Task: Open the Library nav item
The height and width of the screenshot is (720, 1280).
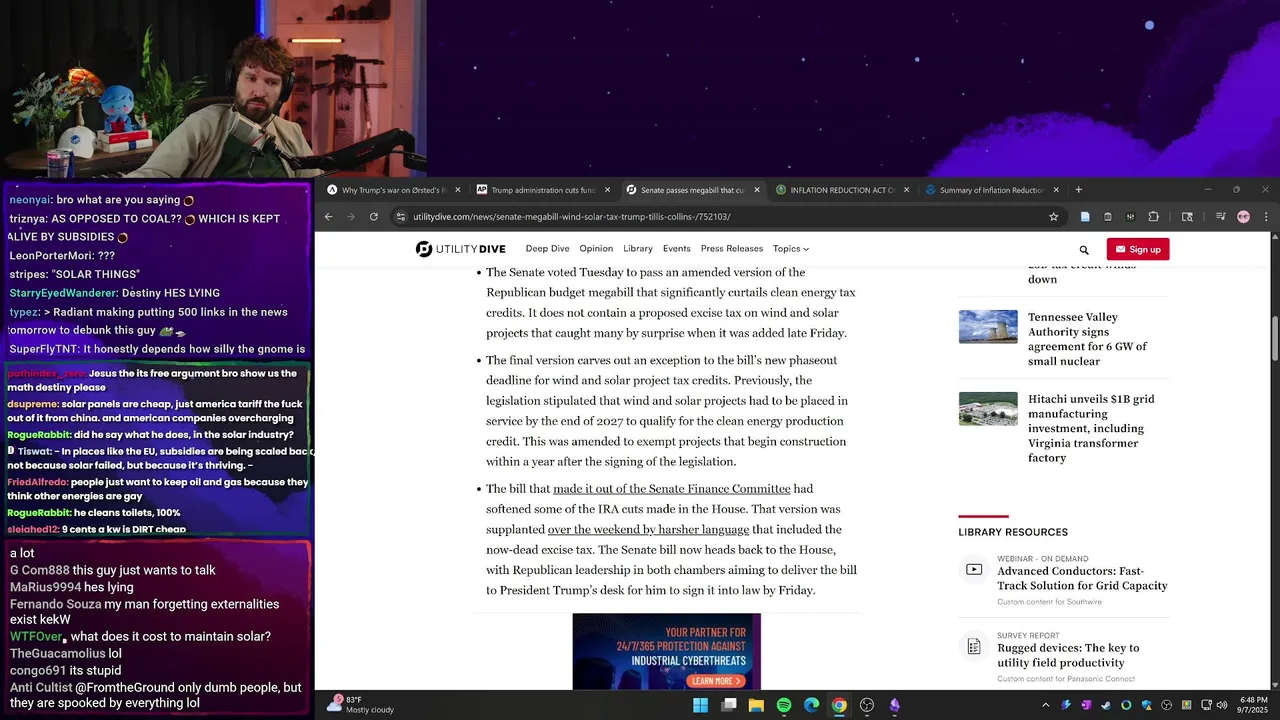Action: coord(638,249)
